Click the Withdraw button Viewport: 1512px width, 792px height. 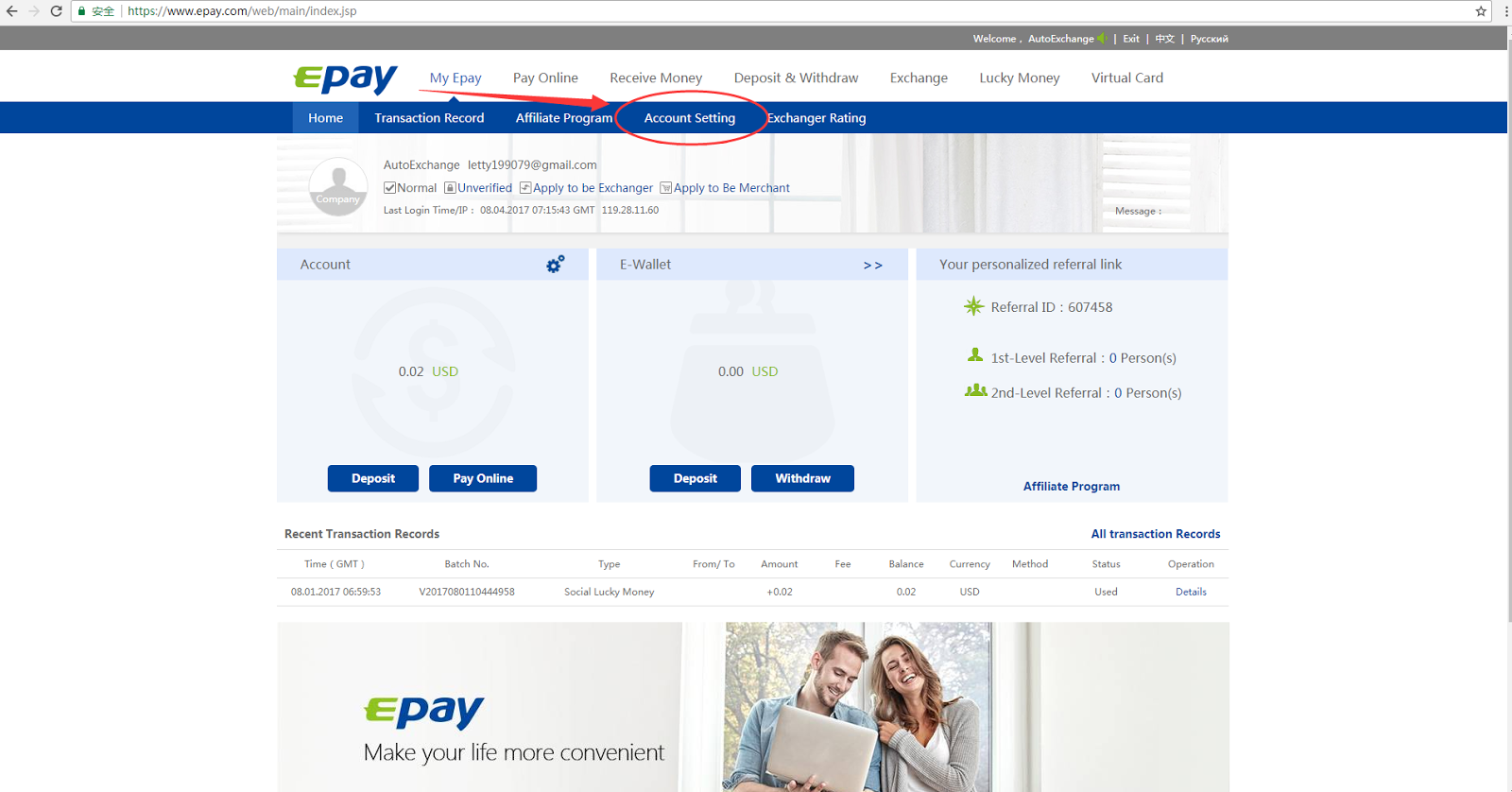click(x=802, y=478)
